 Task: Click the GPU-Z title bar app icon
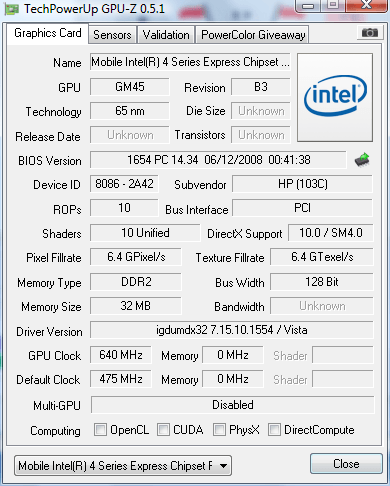pos(11,9)
